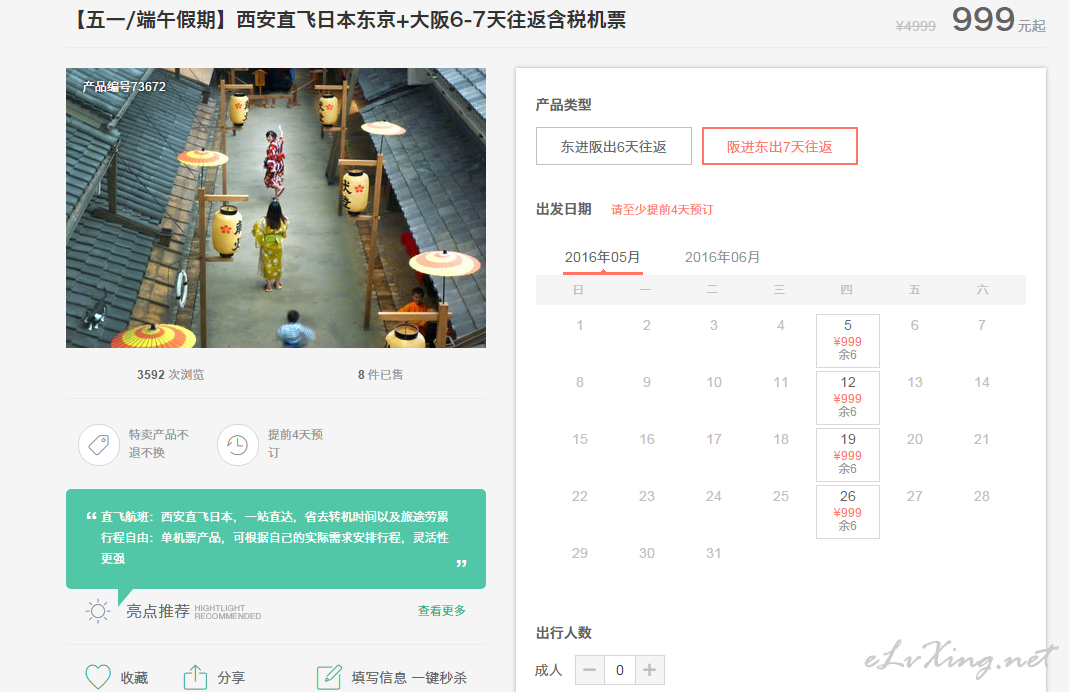Click 收藏 favorite label

tap(134, 678)
